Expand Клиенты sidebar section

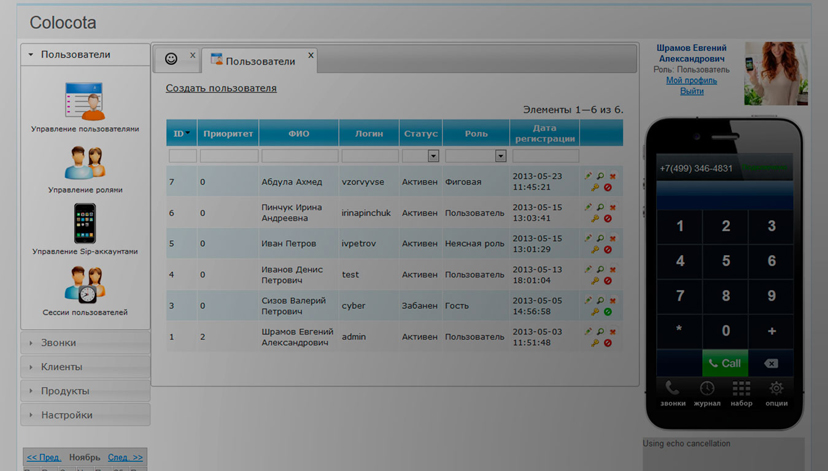coord(85,367)
